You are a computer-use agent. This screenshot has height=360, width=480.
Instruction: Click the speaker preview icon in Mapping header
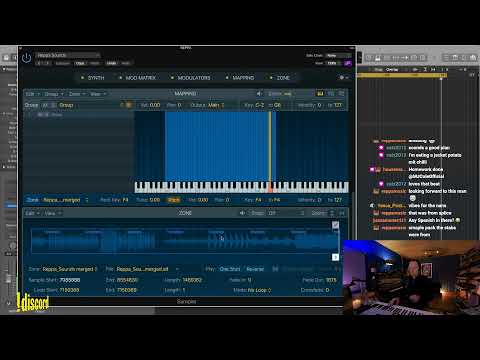point(259,94)
